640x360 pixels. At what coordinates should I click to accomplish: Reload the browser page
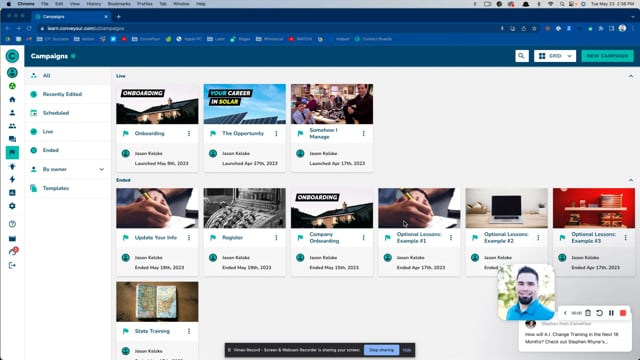(x=29, y=29)
